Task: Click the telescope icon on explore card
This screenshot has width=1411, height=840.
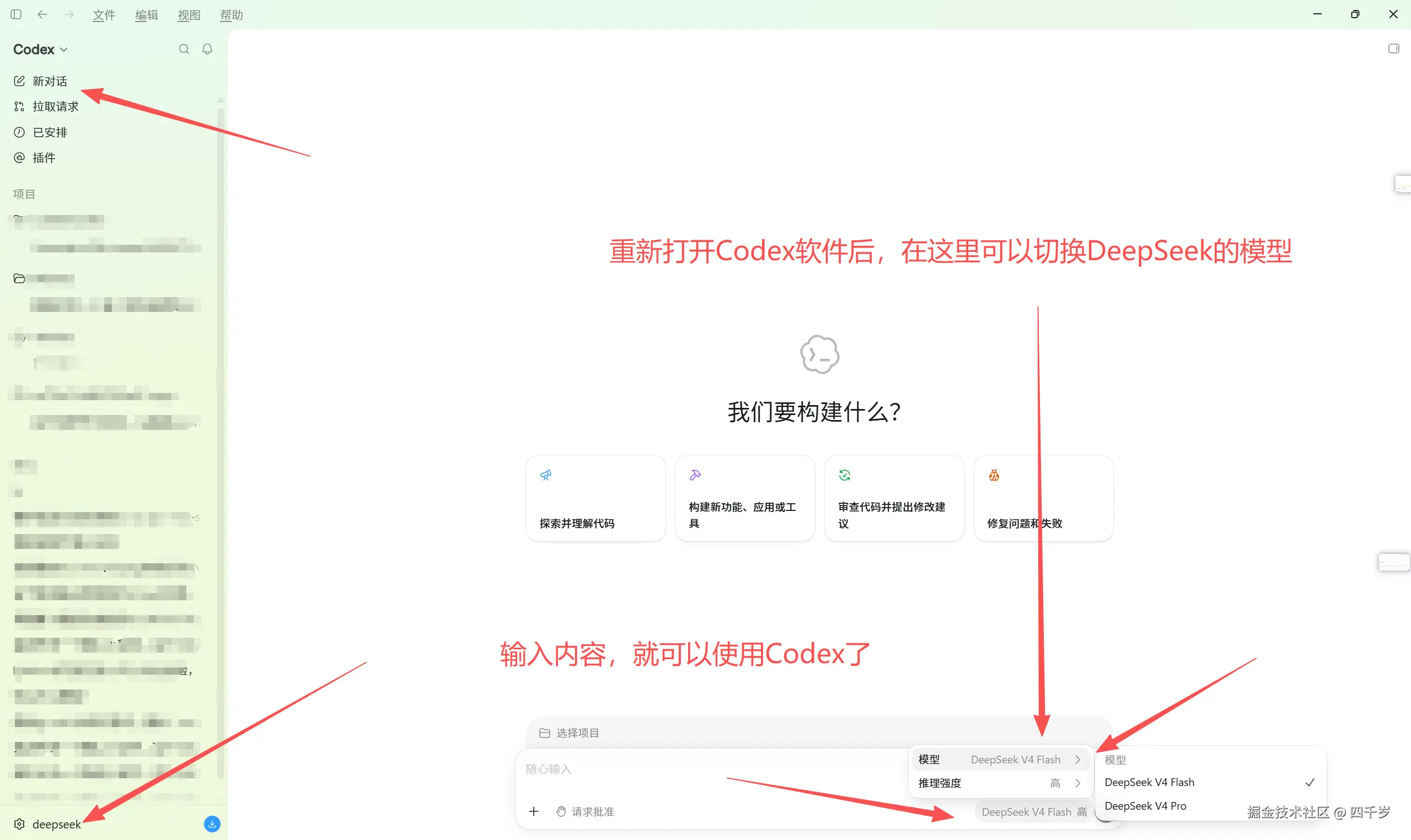Action: 546,475
